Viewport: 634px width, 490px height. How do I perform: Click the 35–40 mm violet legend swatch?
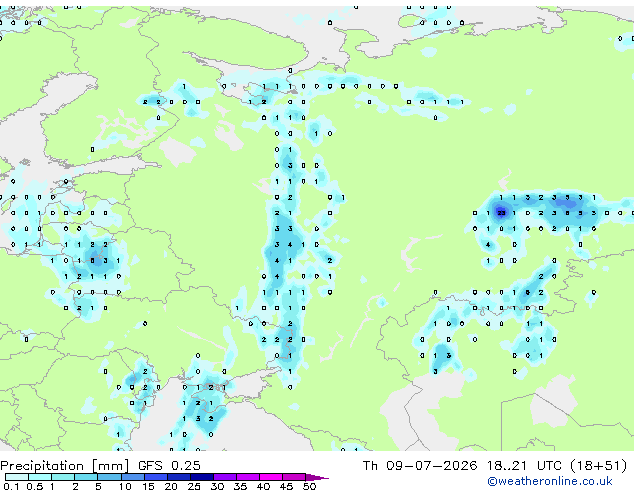[247, 477]
